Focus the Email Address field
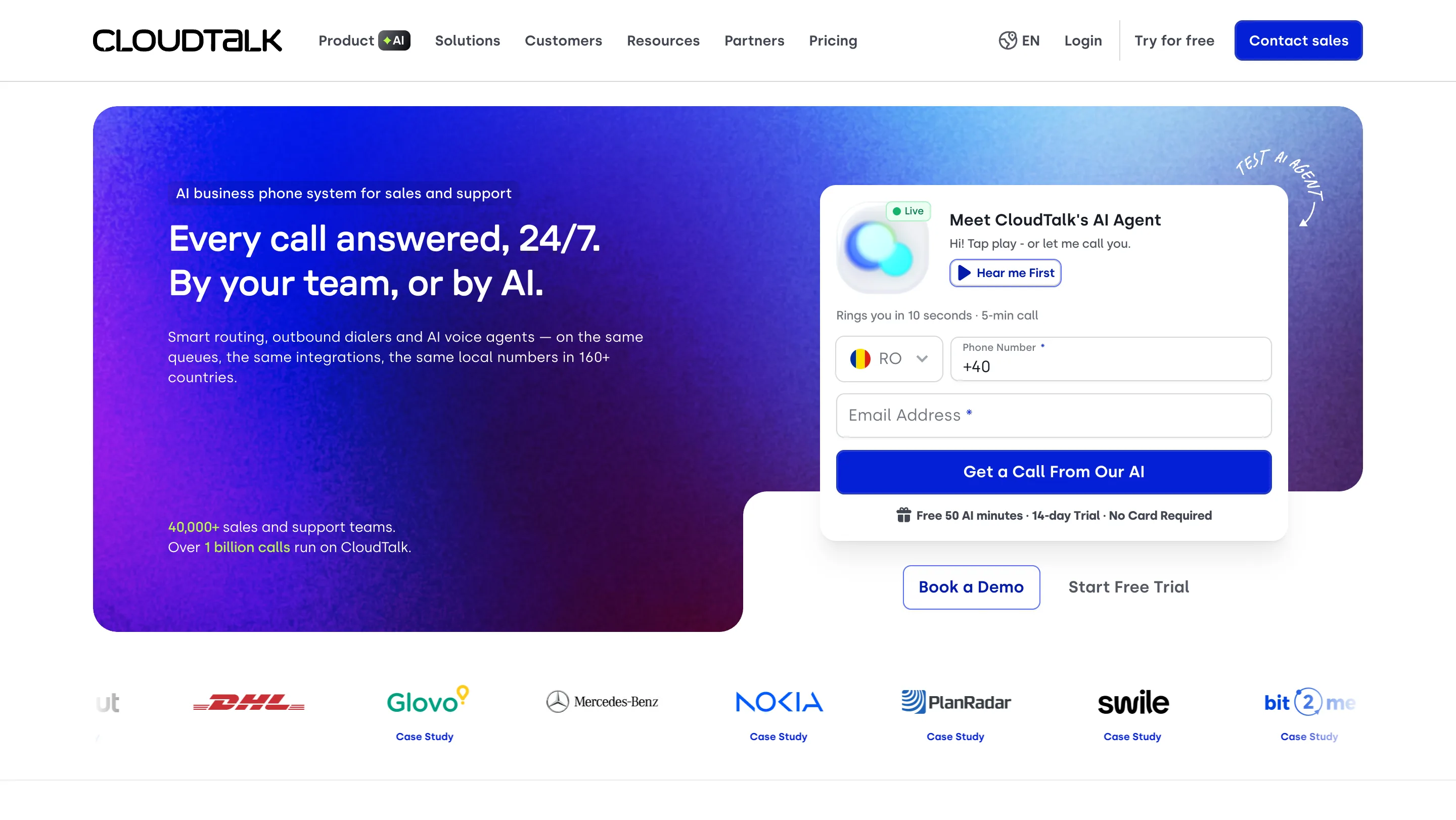The height and width of the screenshot is (820, 1456). (1054, 416)
